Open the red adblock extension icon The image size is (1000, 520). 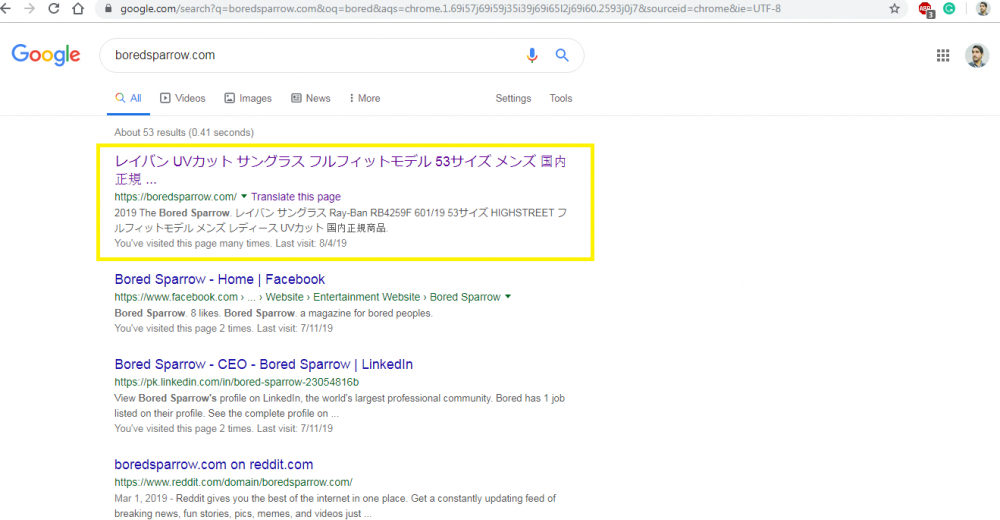(x=926, y=9)
